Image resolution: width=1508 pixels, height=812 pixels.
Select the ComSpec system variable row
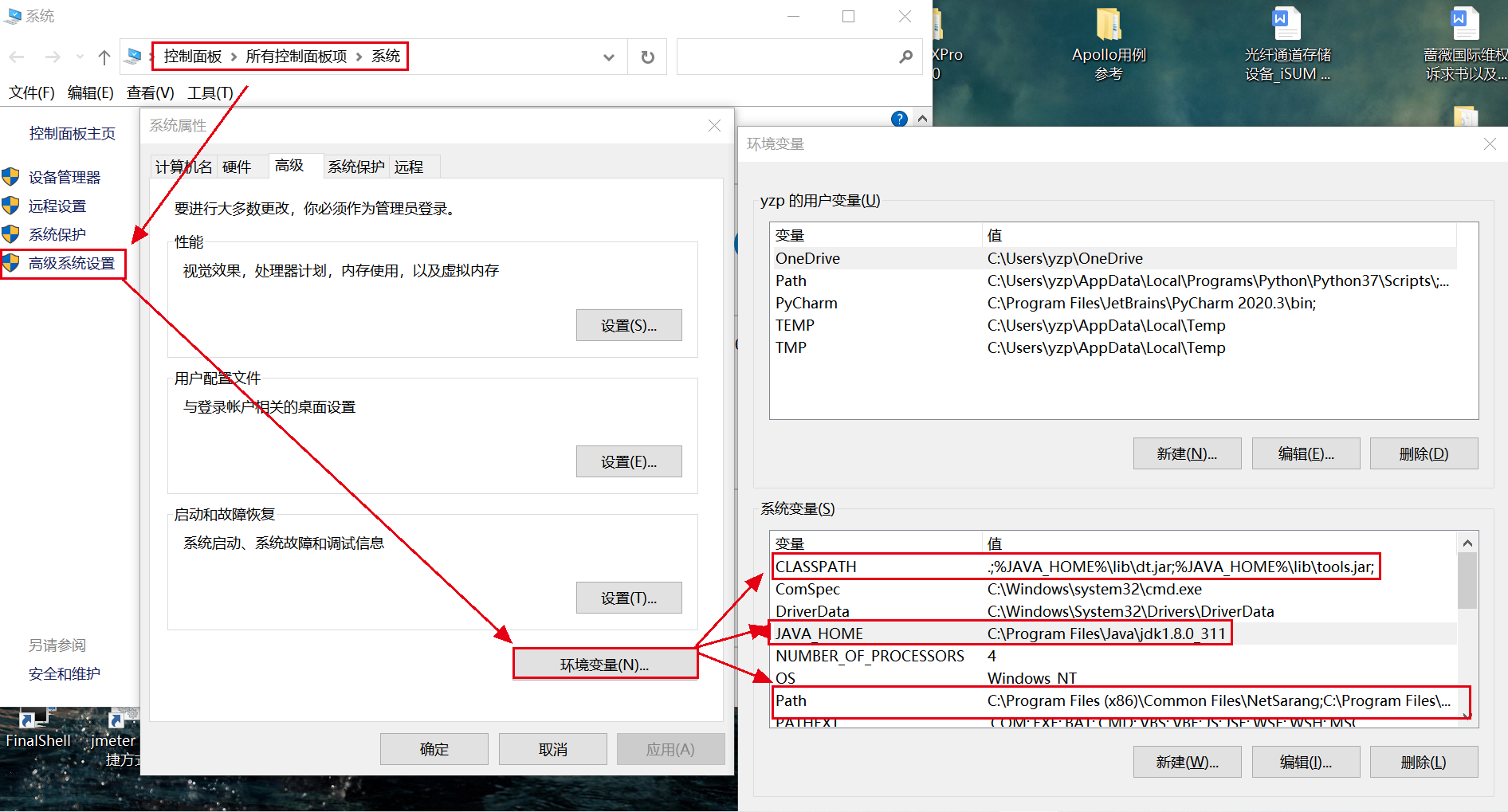click(1113, 589)
